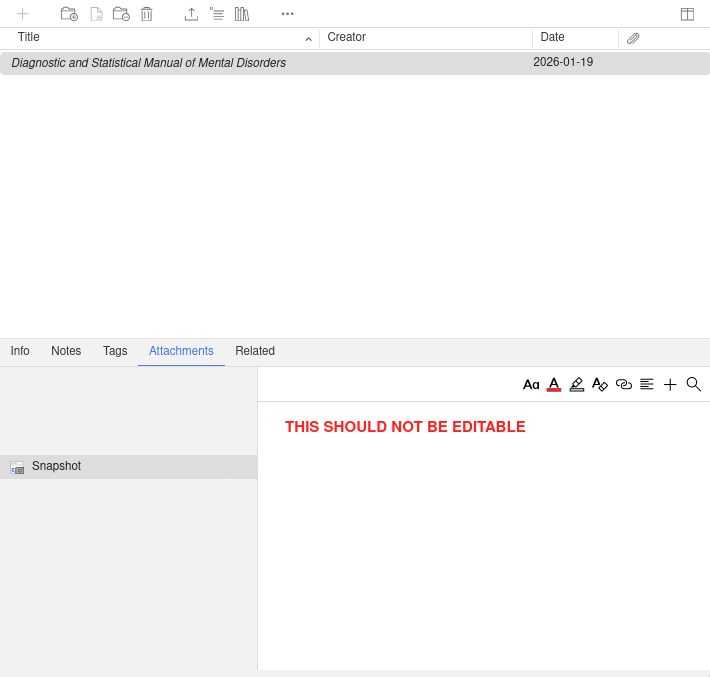Open the Related tab
Image resolution: width=710 pixels, height=677 pixels.
pyautogui.click(x=255, y=351)
